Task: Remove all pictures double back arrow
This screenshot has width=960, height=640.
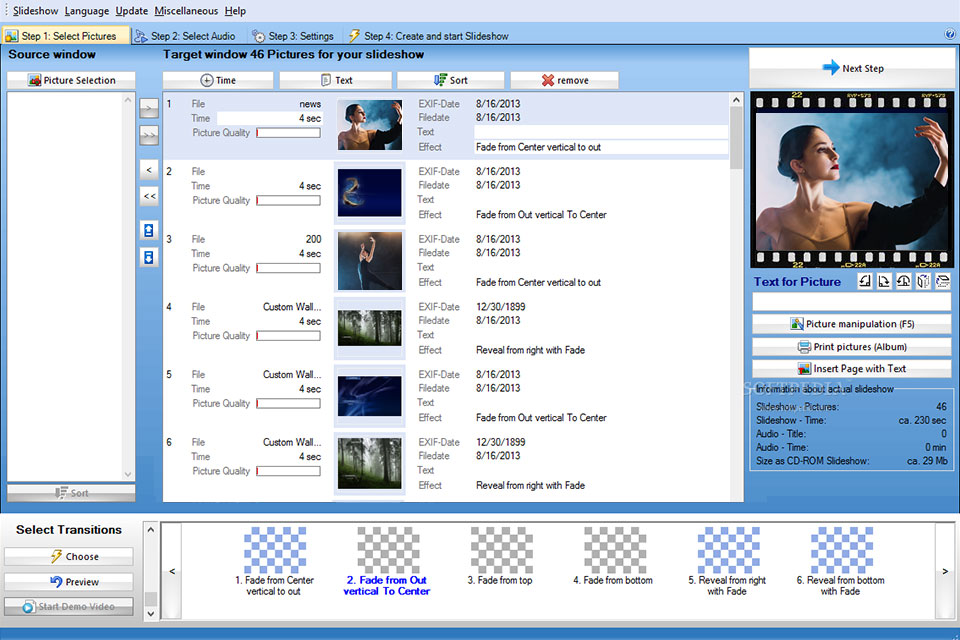Action: tap(149, 196)
